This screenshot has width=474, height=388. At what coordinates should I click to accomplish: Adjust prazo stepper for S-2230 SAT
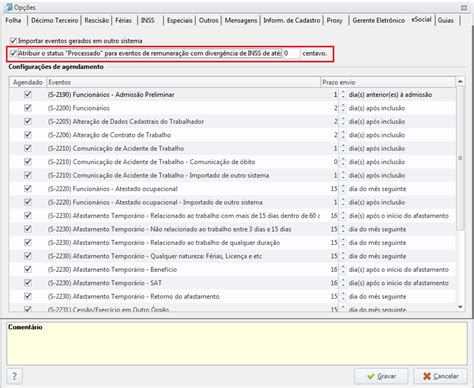343,283
